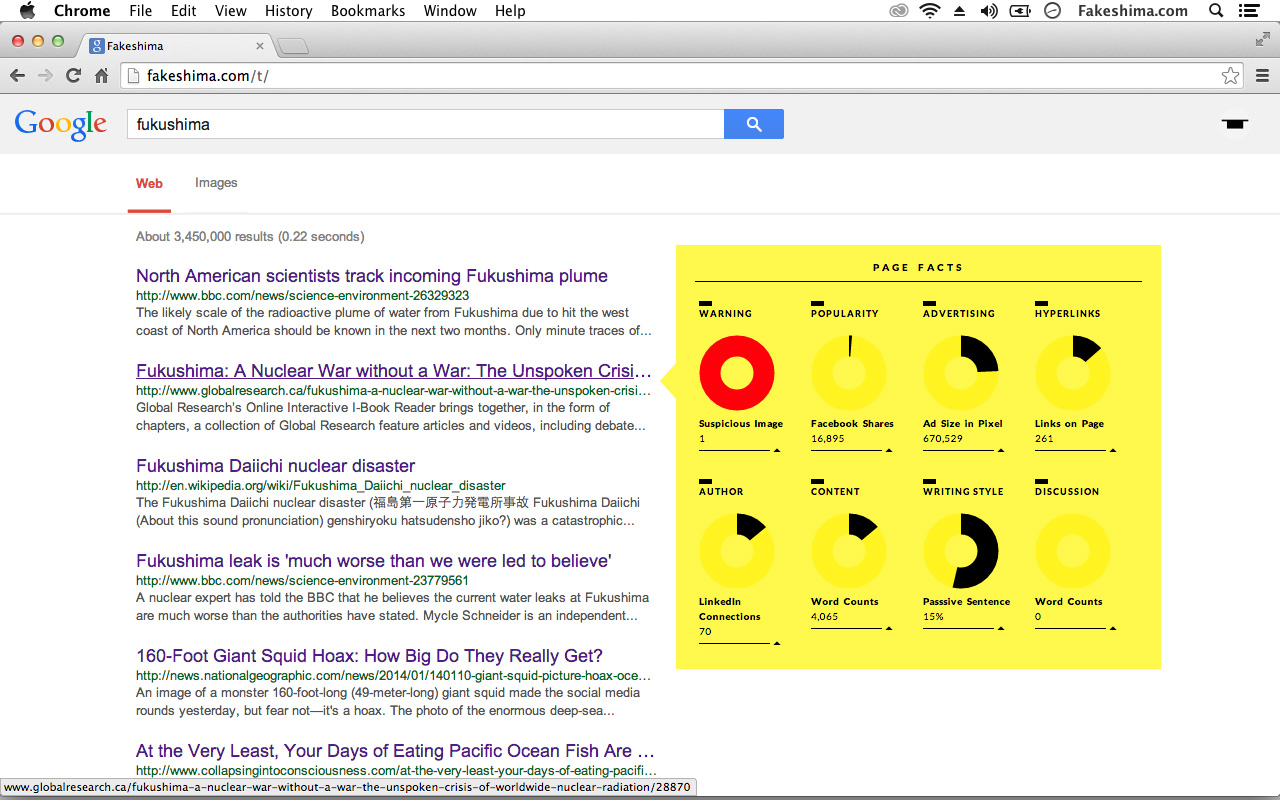
Task: Open the View menu
Action: (x=231, y=11)
